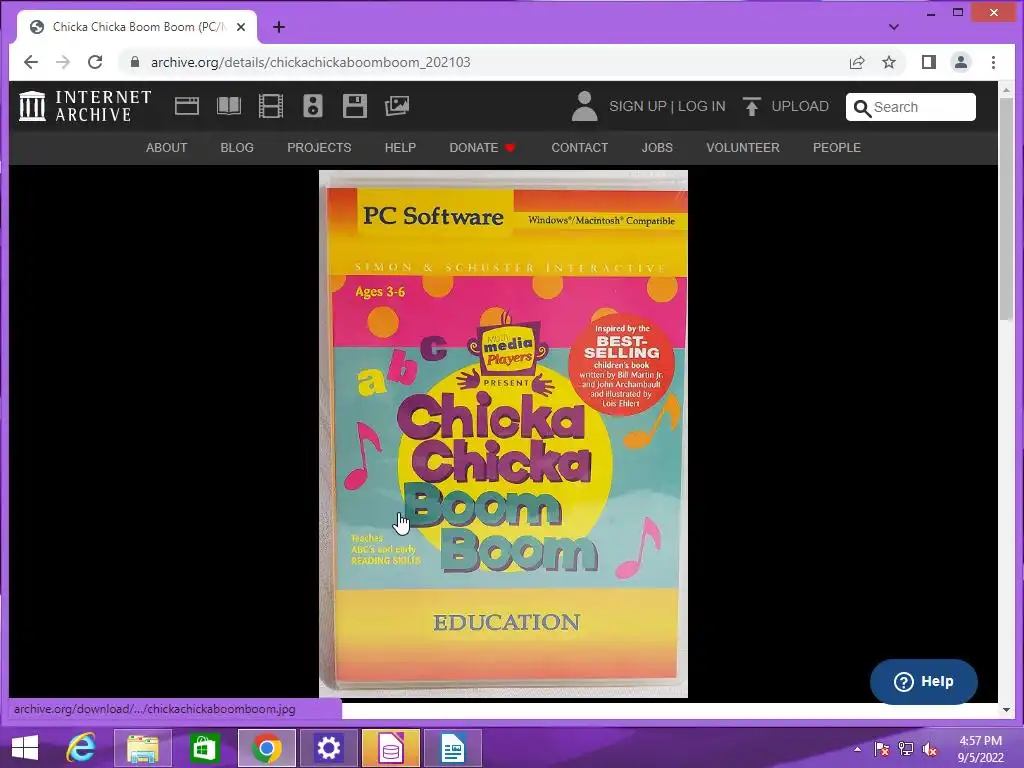The height and width of the screenshot is (768, 1024).
Task: Open the Texts book icon
Action: point(229,106)
